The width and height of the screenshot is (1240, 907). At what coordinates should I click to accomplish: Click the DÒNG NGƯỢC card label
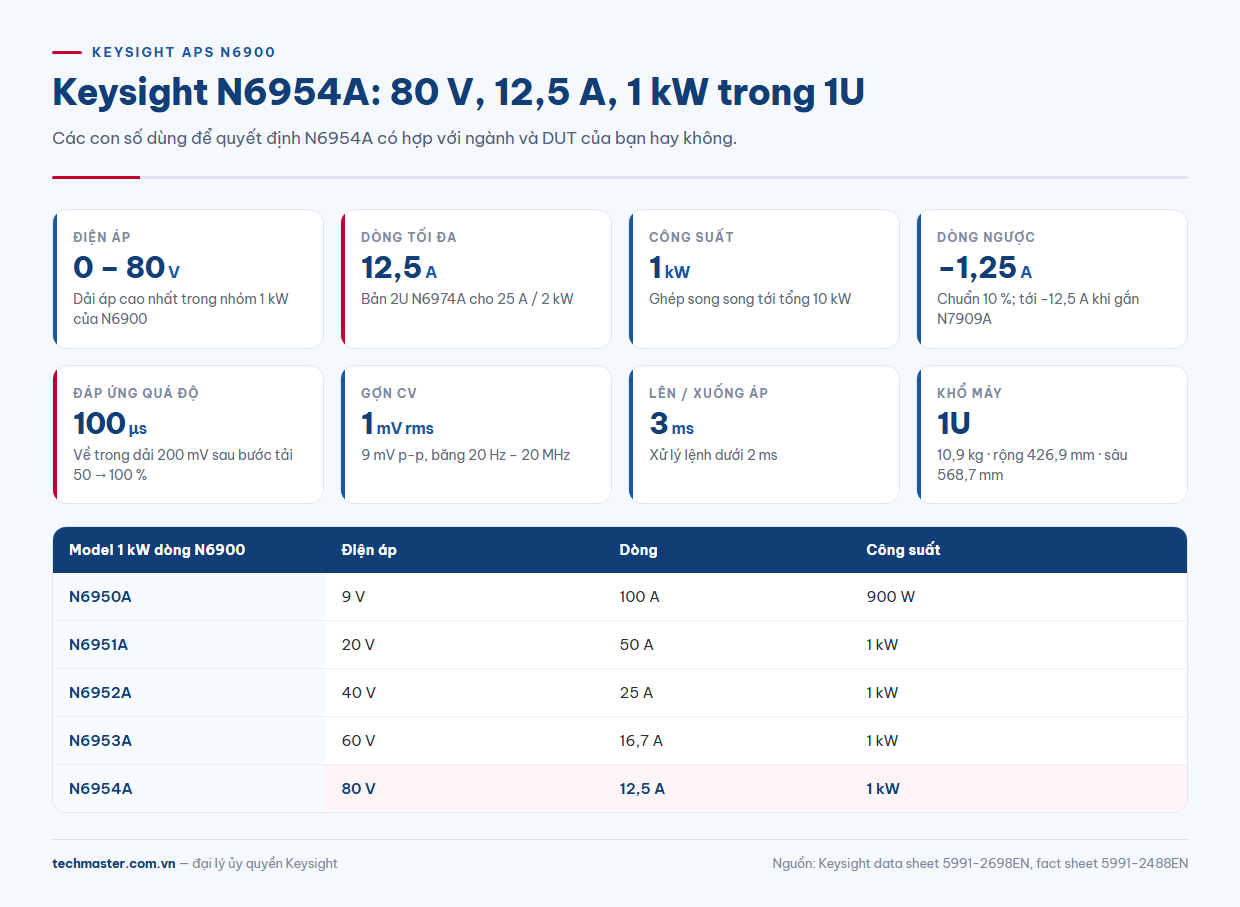tap(986, 237)
